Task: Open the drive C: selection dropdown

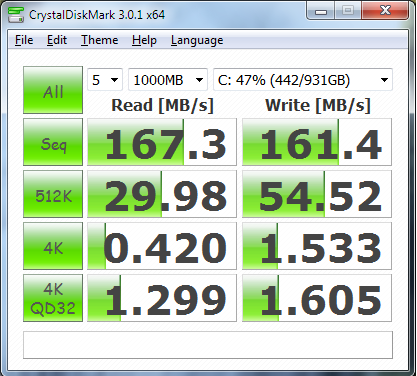Action: 303,80
